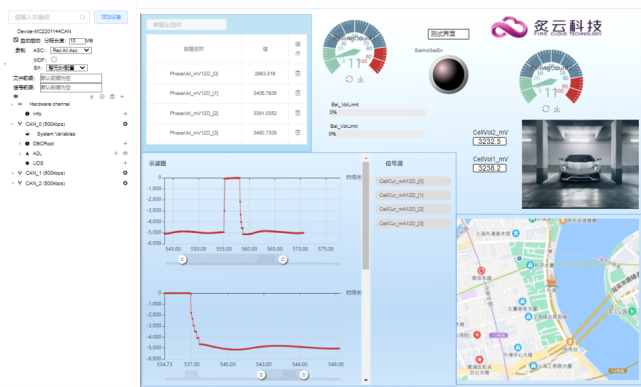The height and width of the screenshot is (387, 641).
Task: Expand the A2L node
Action: (x=20, y=153)
